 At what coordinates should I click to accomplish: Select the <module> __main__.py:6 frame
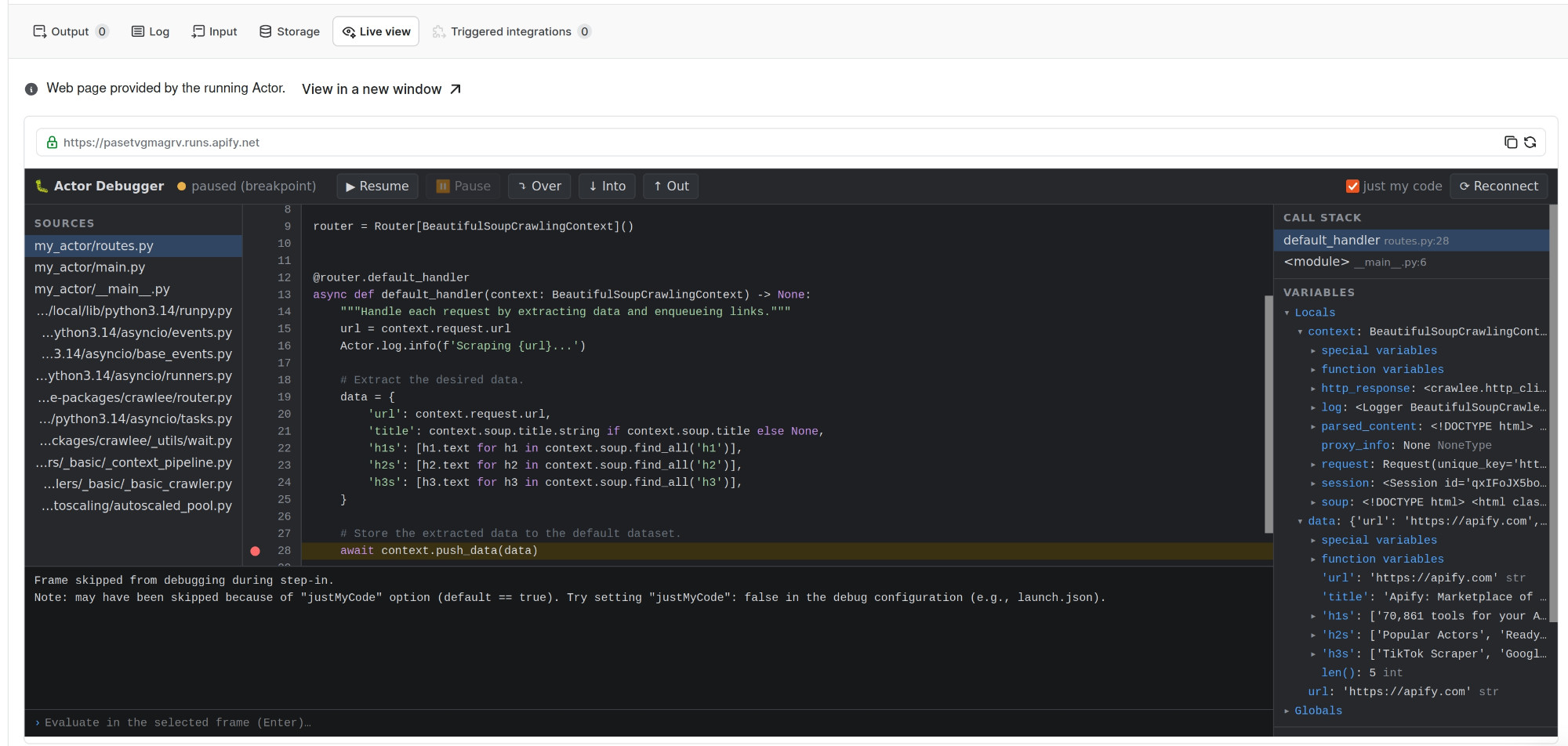pos(1411,262)
